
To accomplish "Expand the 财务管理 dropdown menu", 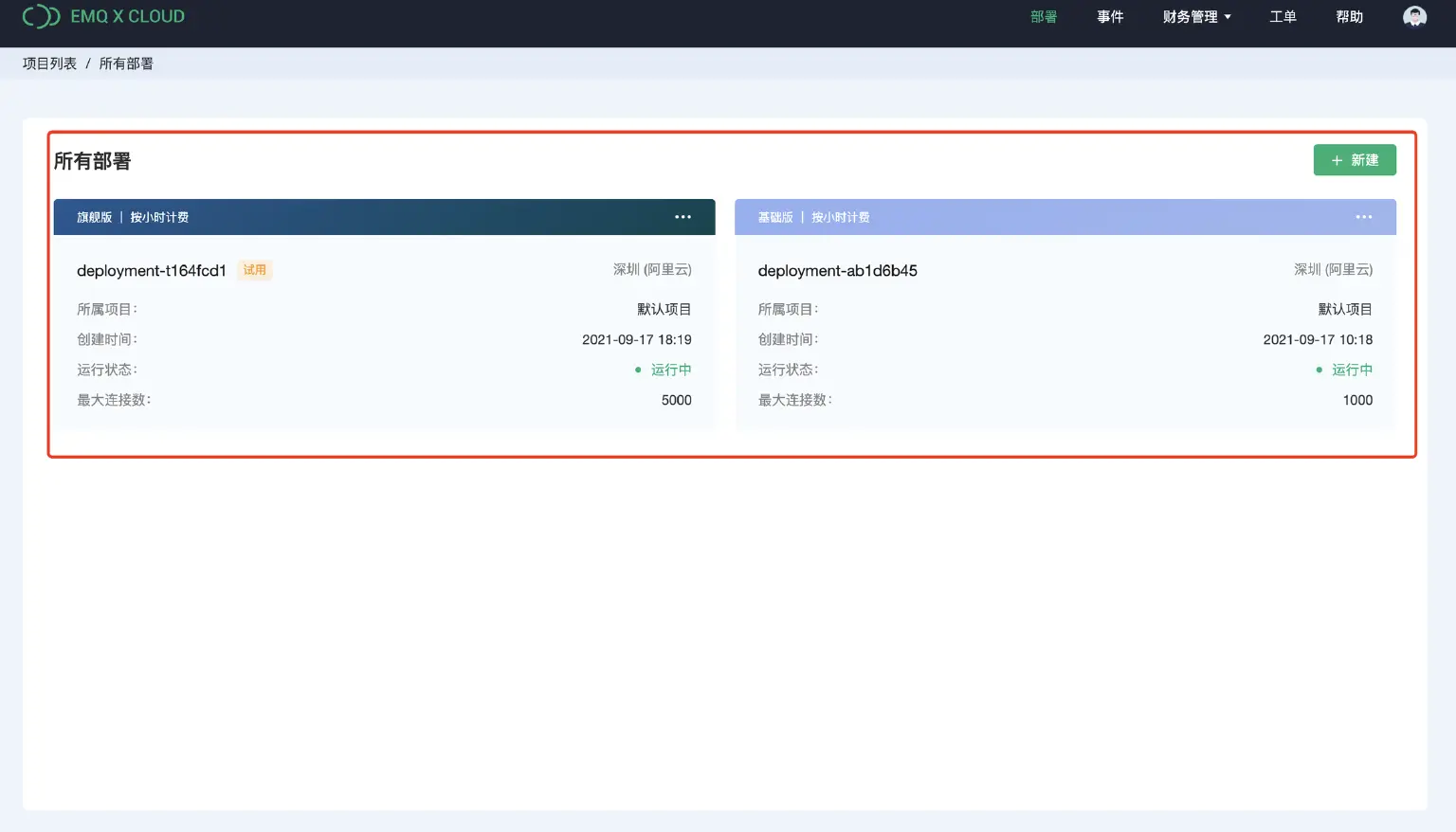I will pyautogui.click(x=1196, y=17).
